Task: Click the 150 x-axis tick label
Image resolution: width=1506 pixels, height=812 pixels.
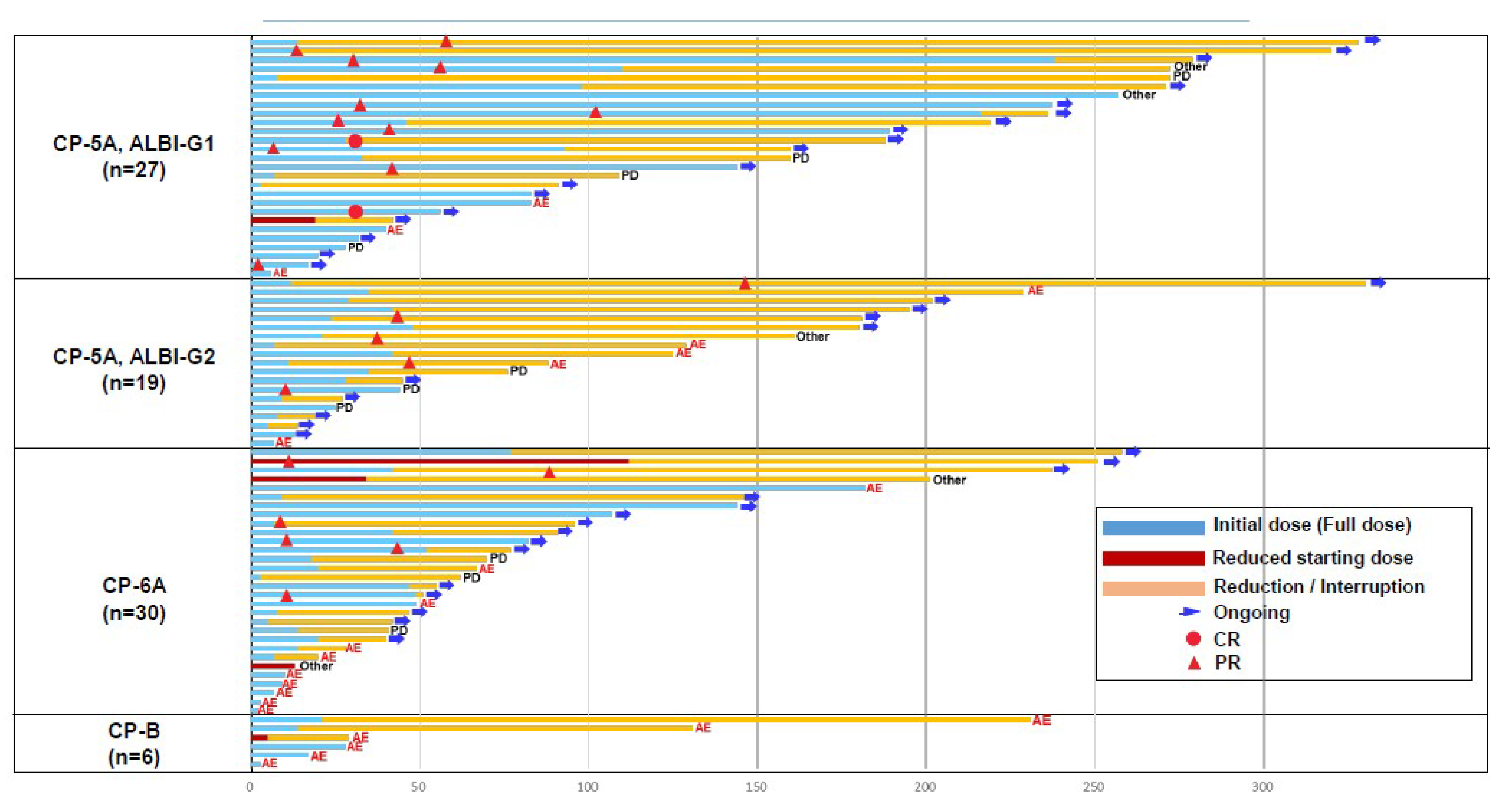Action: point(756,787)
